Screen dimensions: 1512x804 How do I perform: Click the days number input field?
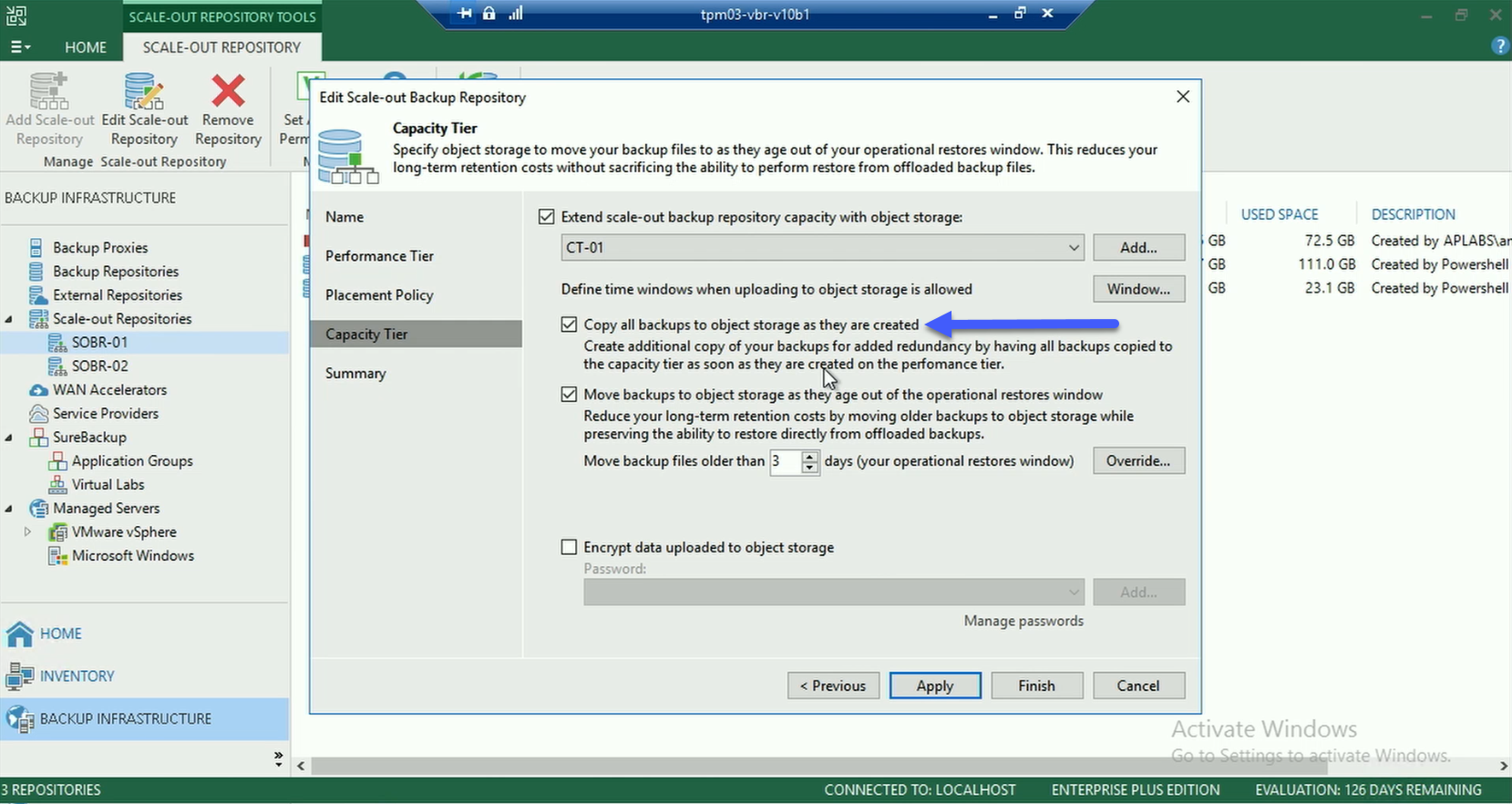click(785, 461)
